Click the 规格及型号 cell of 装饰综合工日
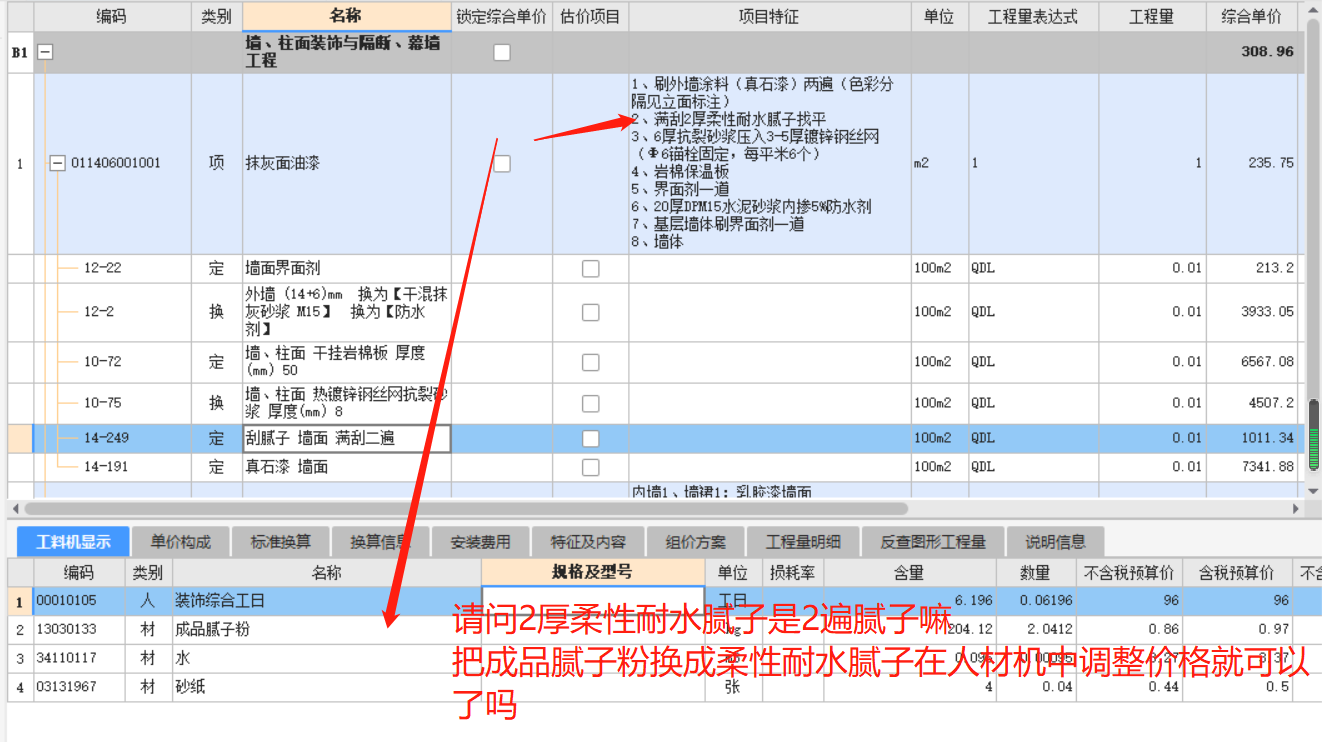The height and width of the screenshot is (742, 1322). (593, 601)
